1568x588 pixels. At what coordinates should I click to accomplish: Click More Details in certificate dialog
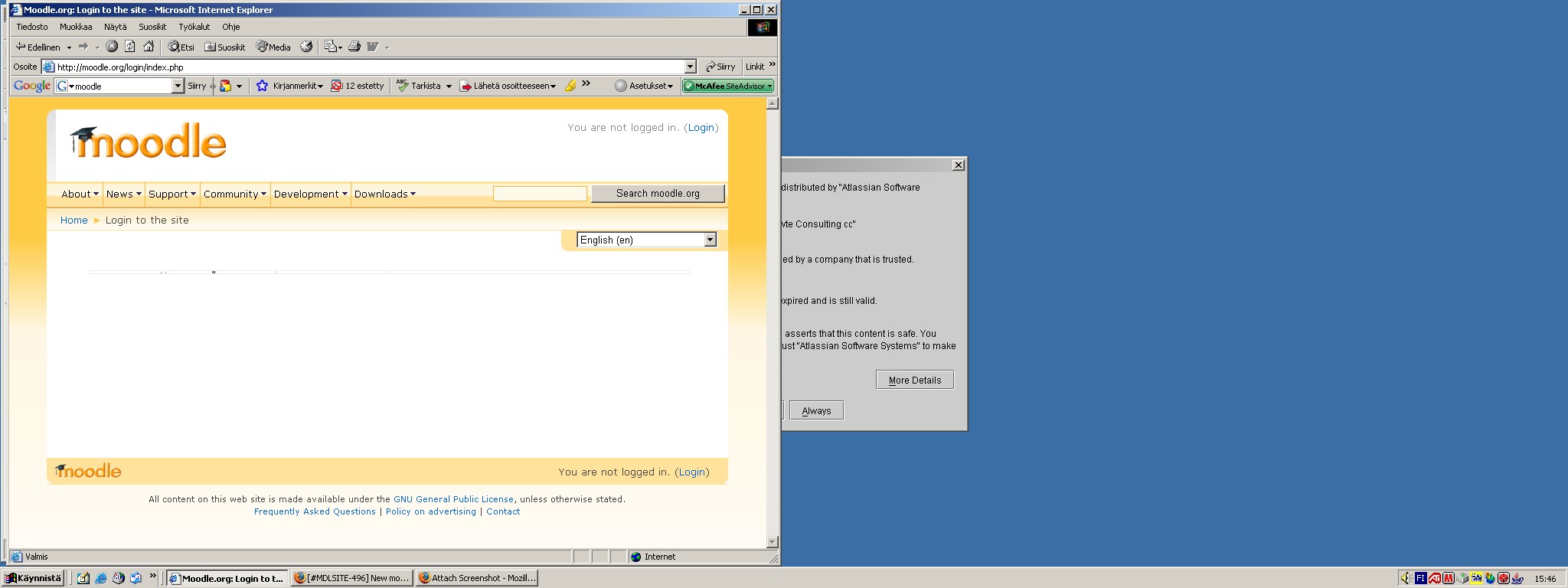[x=915, y=380]
